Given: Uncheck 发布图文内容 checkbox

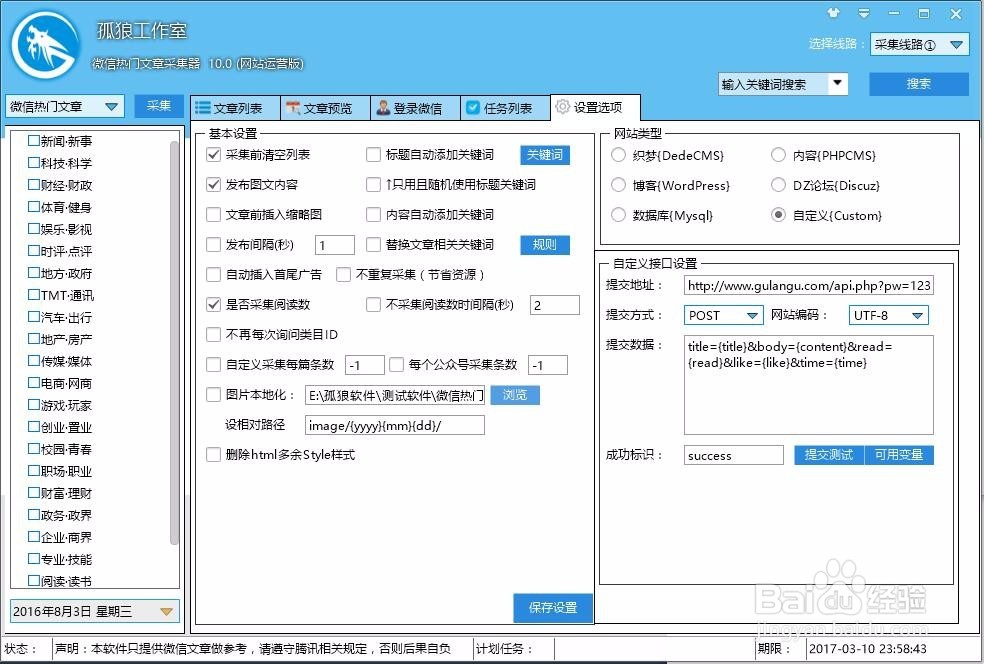Looking at the screenshot, I should coord(213,185).
